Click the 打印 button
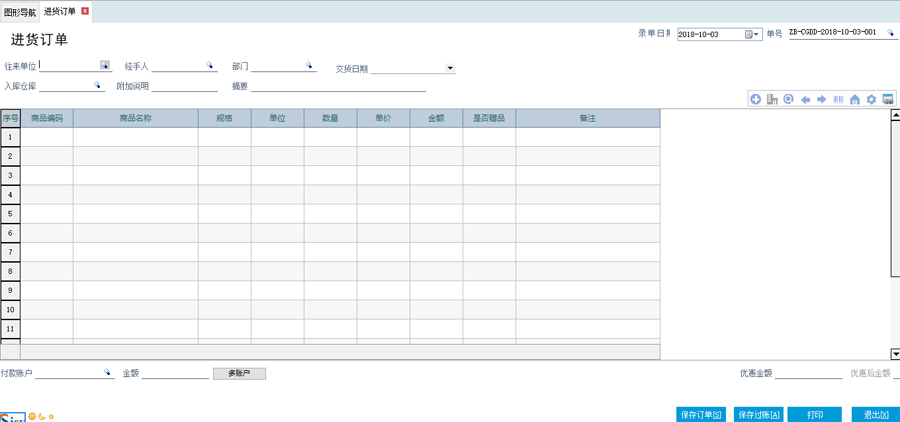This screenshot has width=900, height=422. pos(814,415)
